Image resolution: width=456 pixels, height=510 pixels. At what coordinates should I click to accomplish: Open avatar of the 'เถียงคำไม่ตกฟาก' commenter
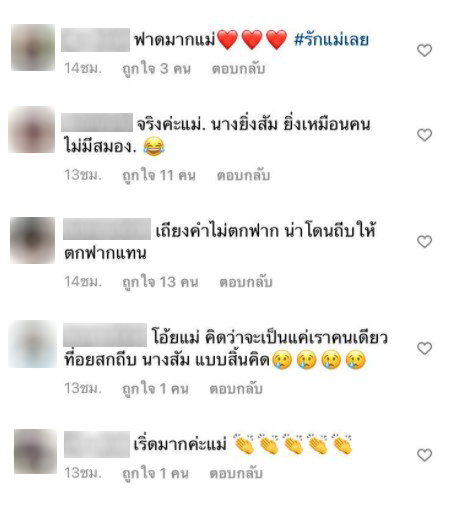tap(32, 240)
